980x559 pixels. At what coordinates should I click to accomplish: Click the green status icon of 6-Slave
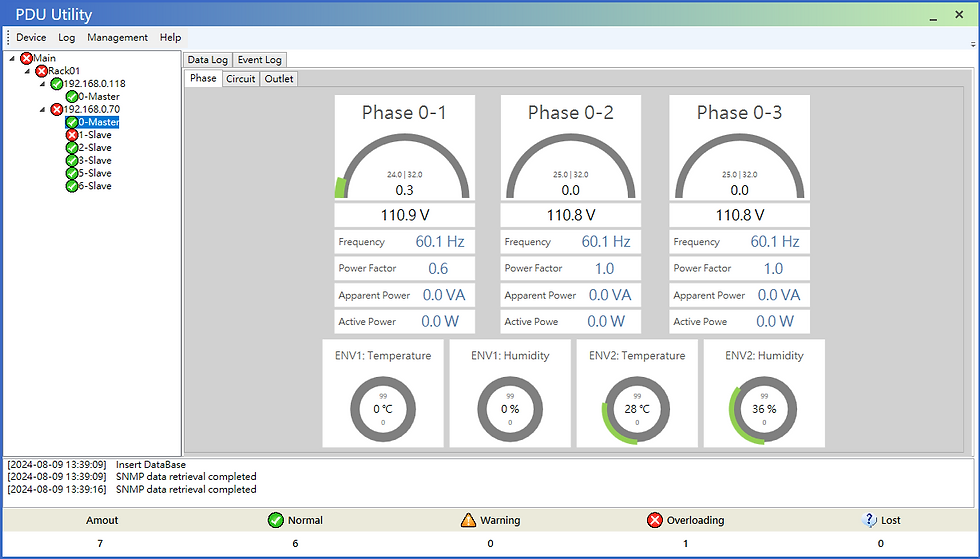pyautogui.click(x=72, y=186)
